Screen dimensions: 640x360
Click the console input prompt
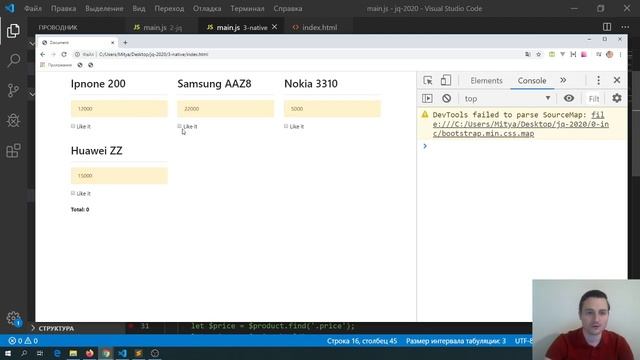click(x=524, y=146)
